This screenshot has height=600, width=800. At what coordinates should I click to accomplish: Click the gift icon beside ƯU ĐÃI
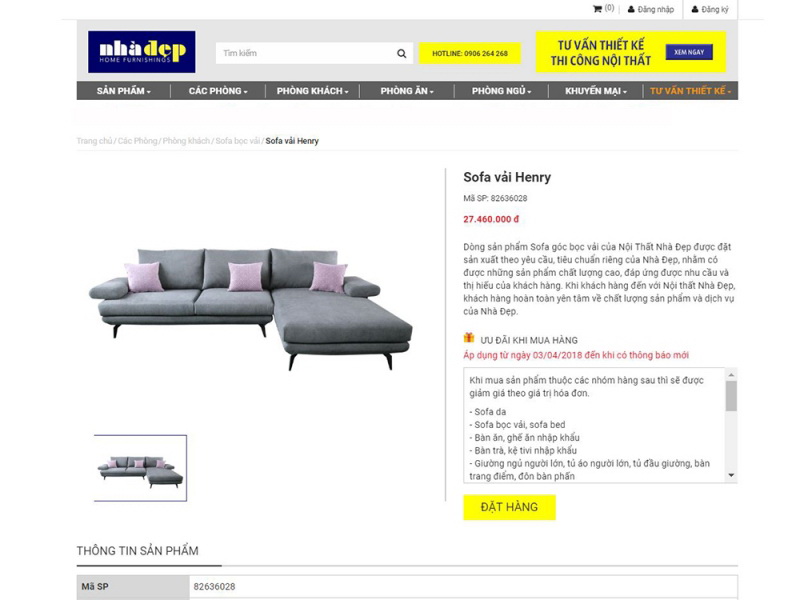coord(468,338)
